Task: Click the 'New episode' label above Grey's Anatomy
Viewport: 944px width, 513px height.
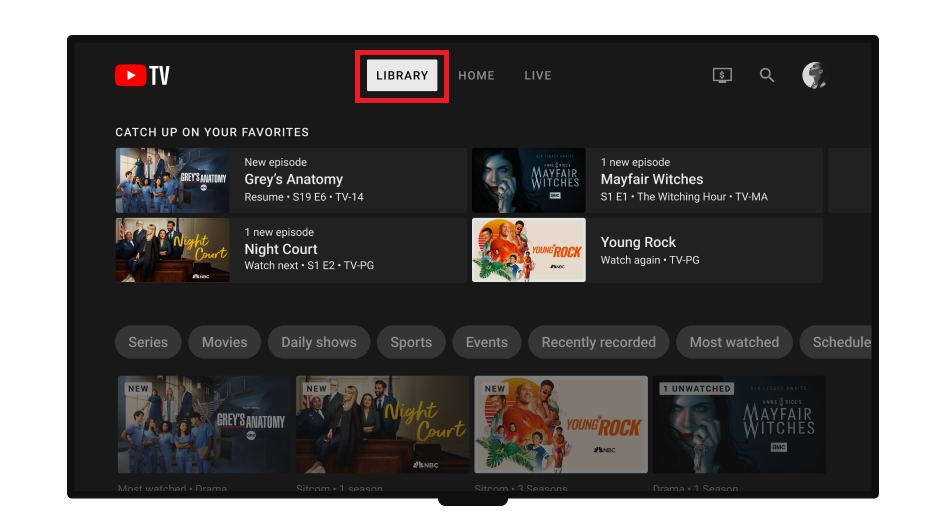Action: (x=275, y=162)
